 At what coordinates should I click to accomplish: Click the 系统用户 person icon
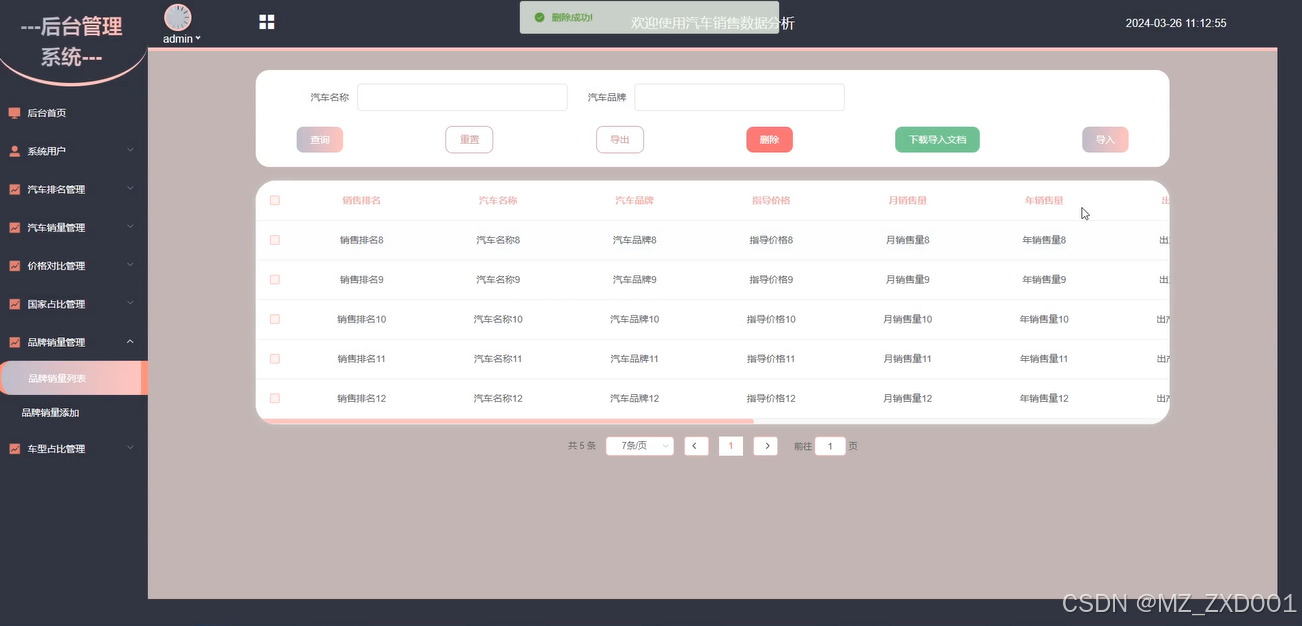(x=14, y=151)
